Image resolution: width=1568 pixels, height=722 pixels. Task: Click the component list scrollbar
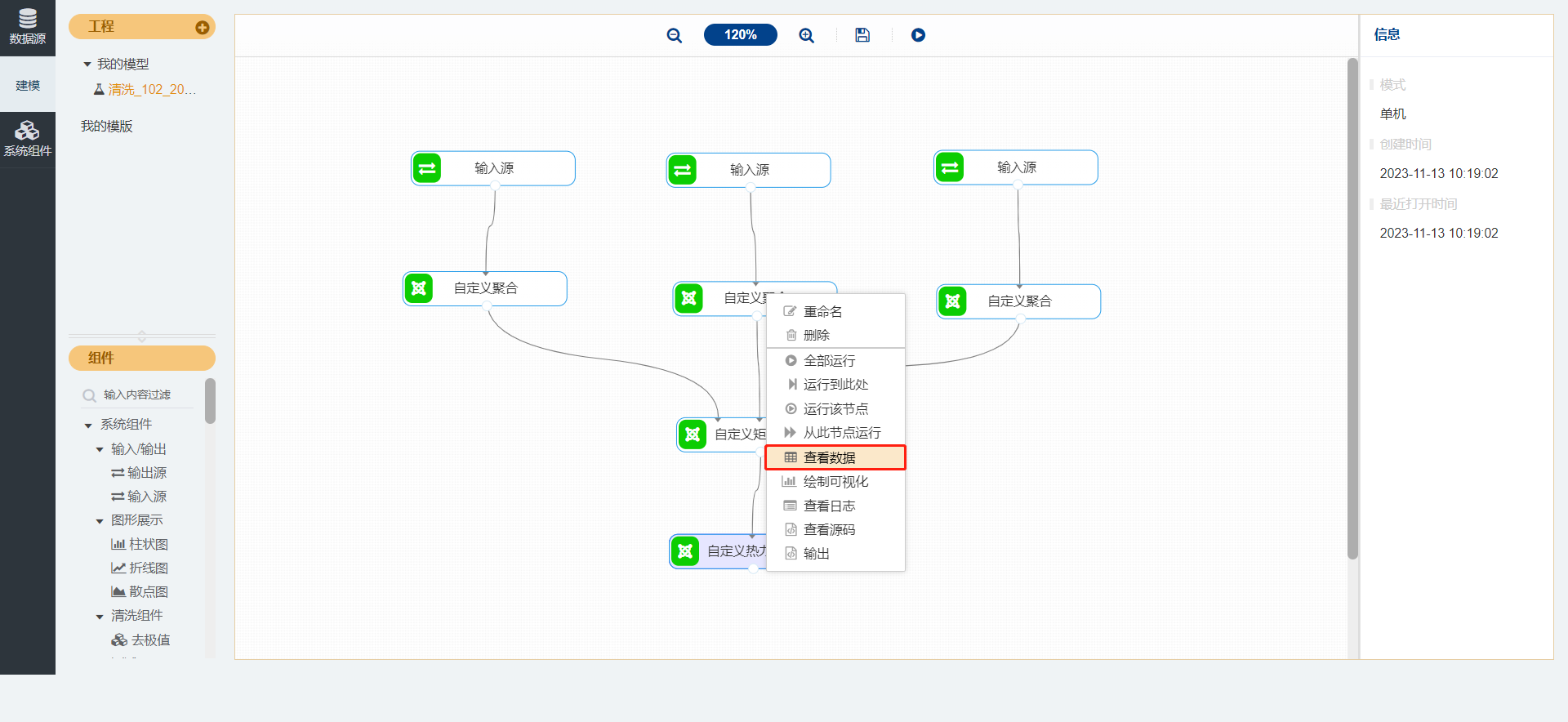click(x=210, y=401)
